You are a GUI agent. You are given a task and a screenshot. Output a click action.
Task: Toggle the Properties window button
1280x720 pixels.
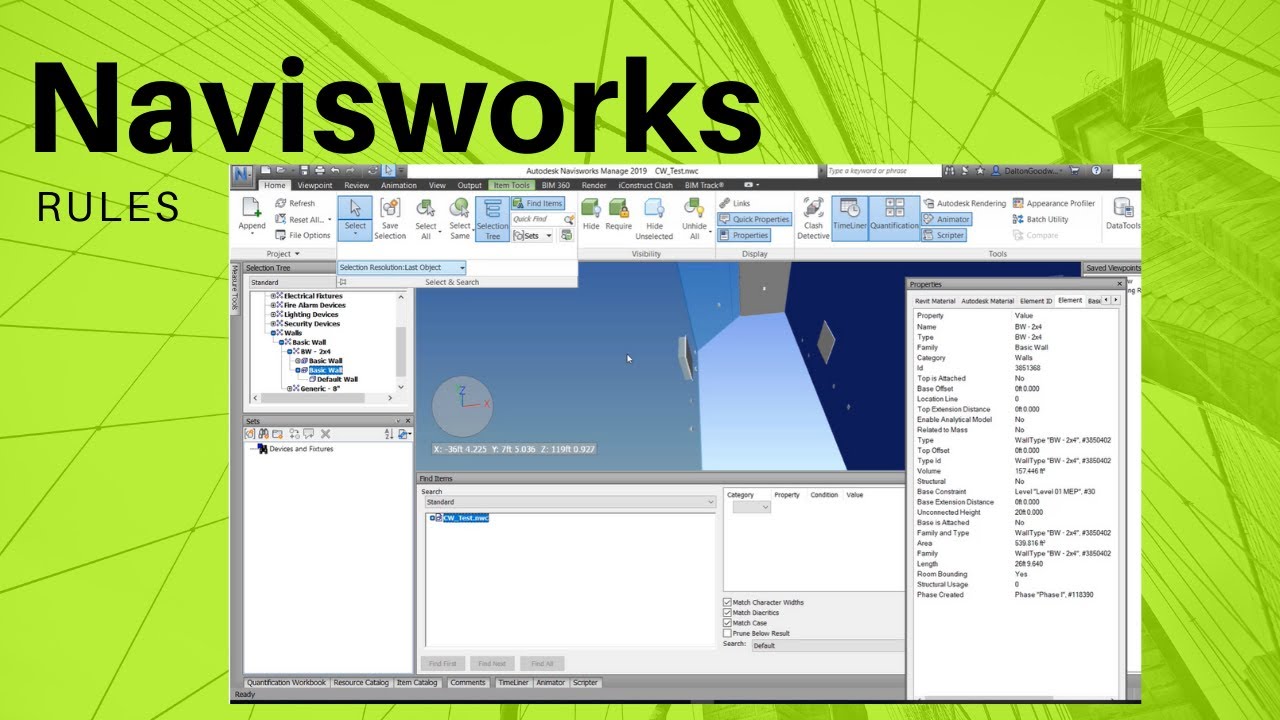click(x=743, y=235)
